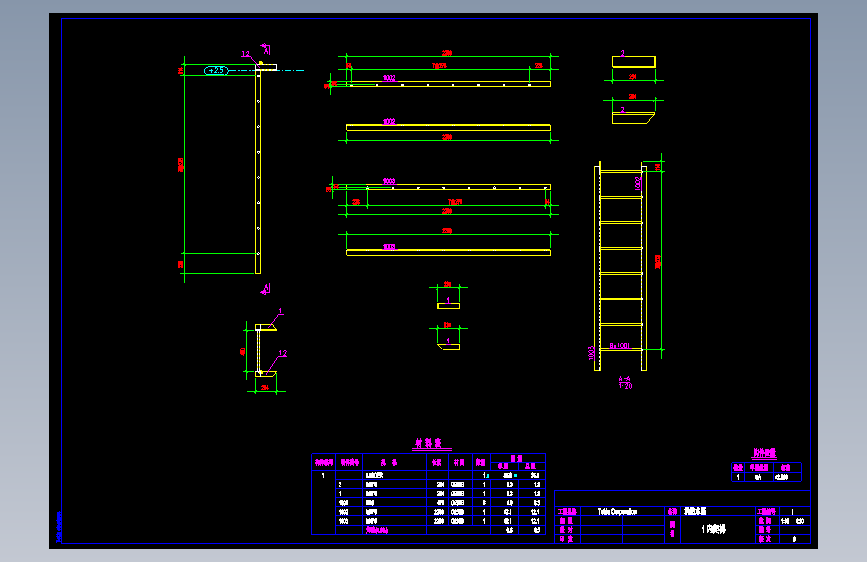Click the +2.5 elevation marker

tap(216, 70)
